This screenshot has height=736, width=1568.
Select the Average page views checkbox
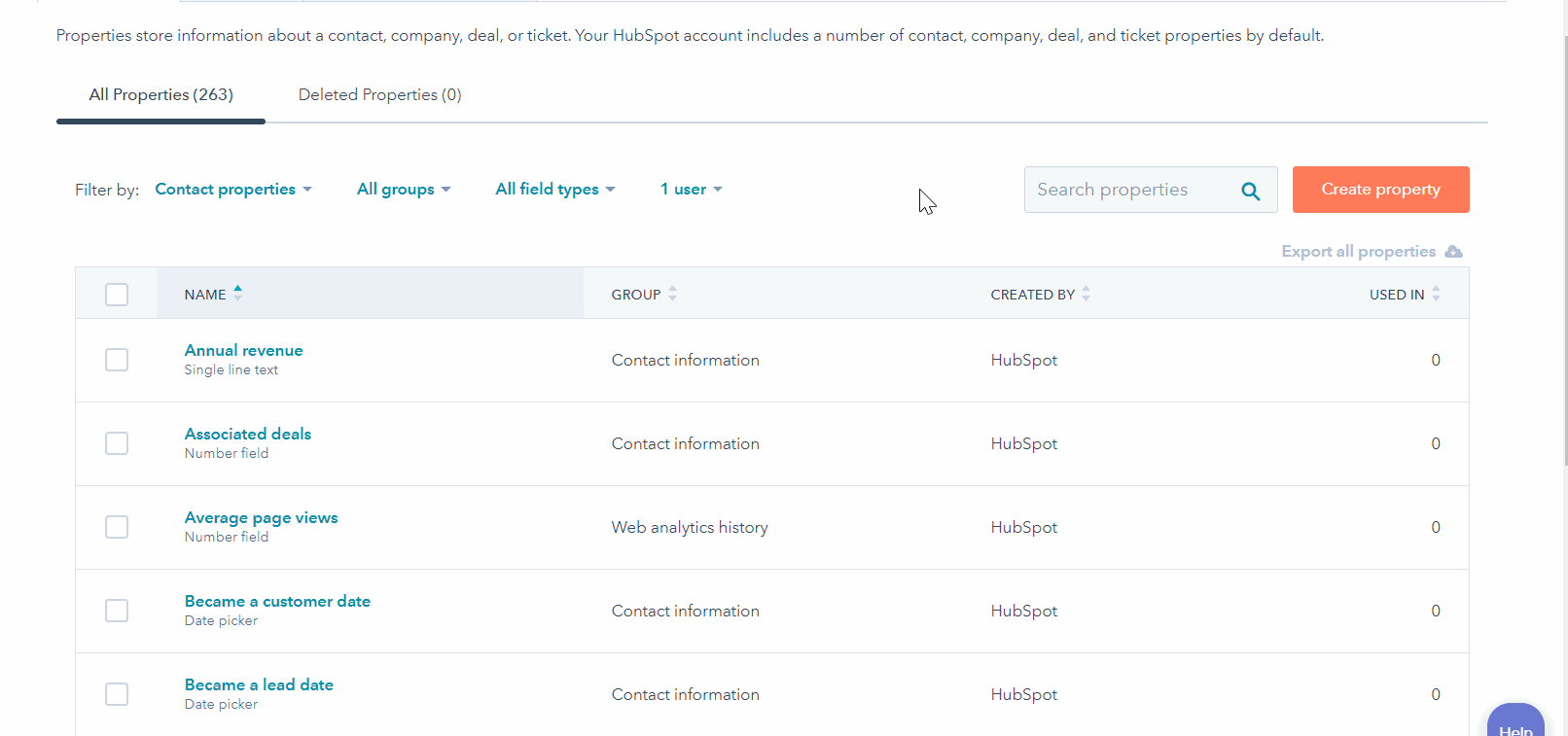click(117, 527)
